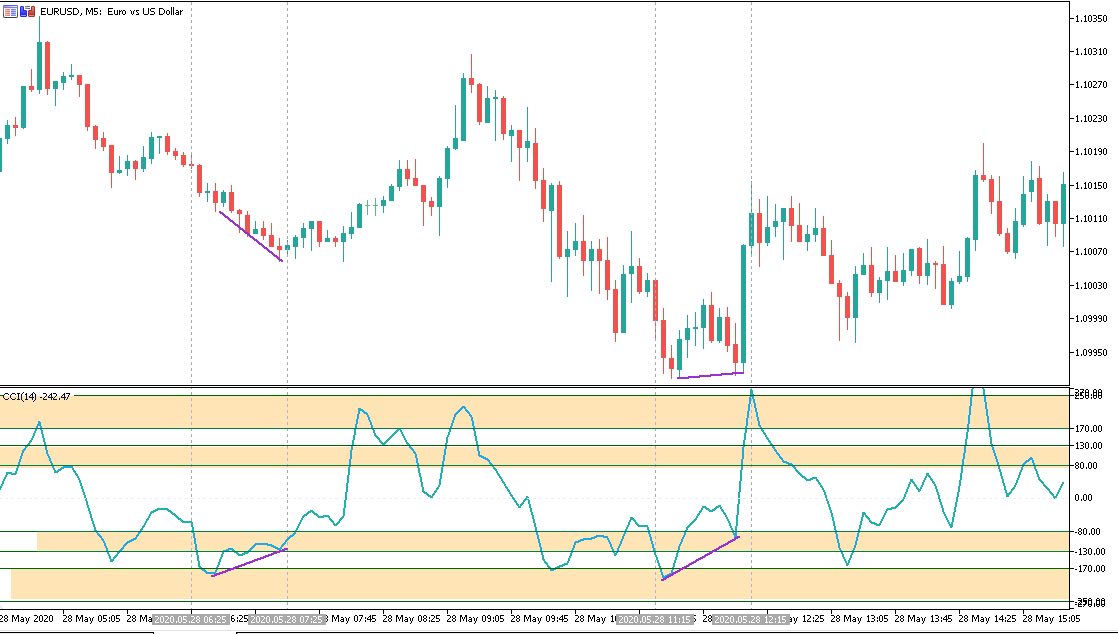Click the 2020.05.28 06:25 vertical line label
Viewport: 1118px width, 634px height.
tap(191, 619)
